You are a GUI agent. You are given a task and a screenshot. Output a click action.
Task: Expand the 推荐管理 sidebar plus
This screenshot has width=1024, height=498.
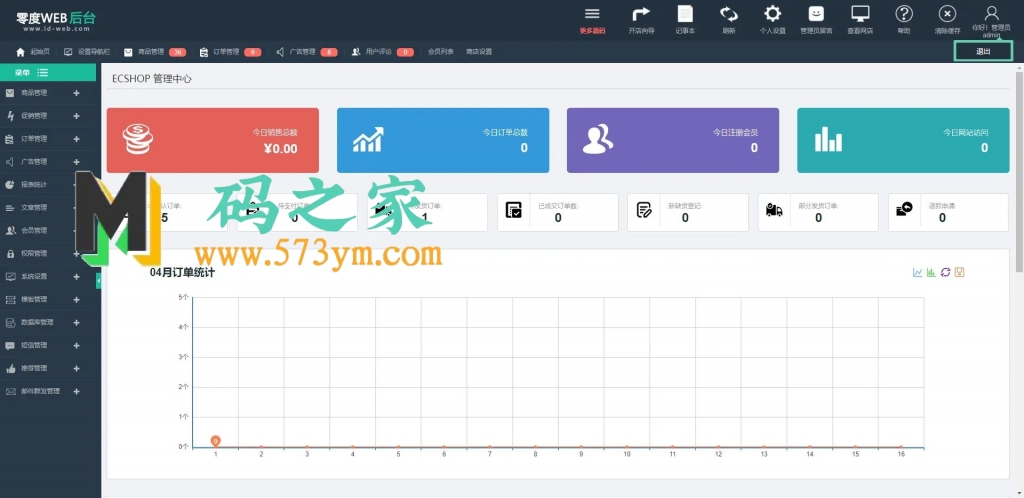click(x=76, y=368)
